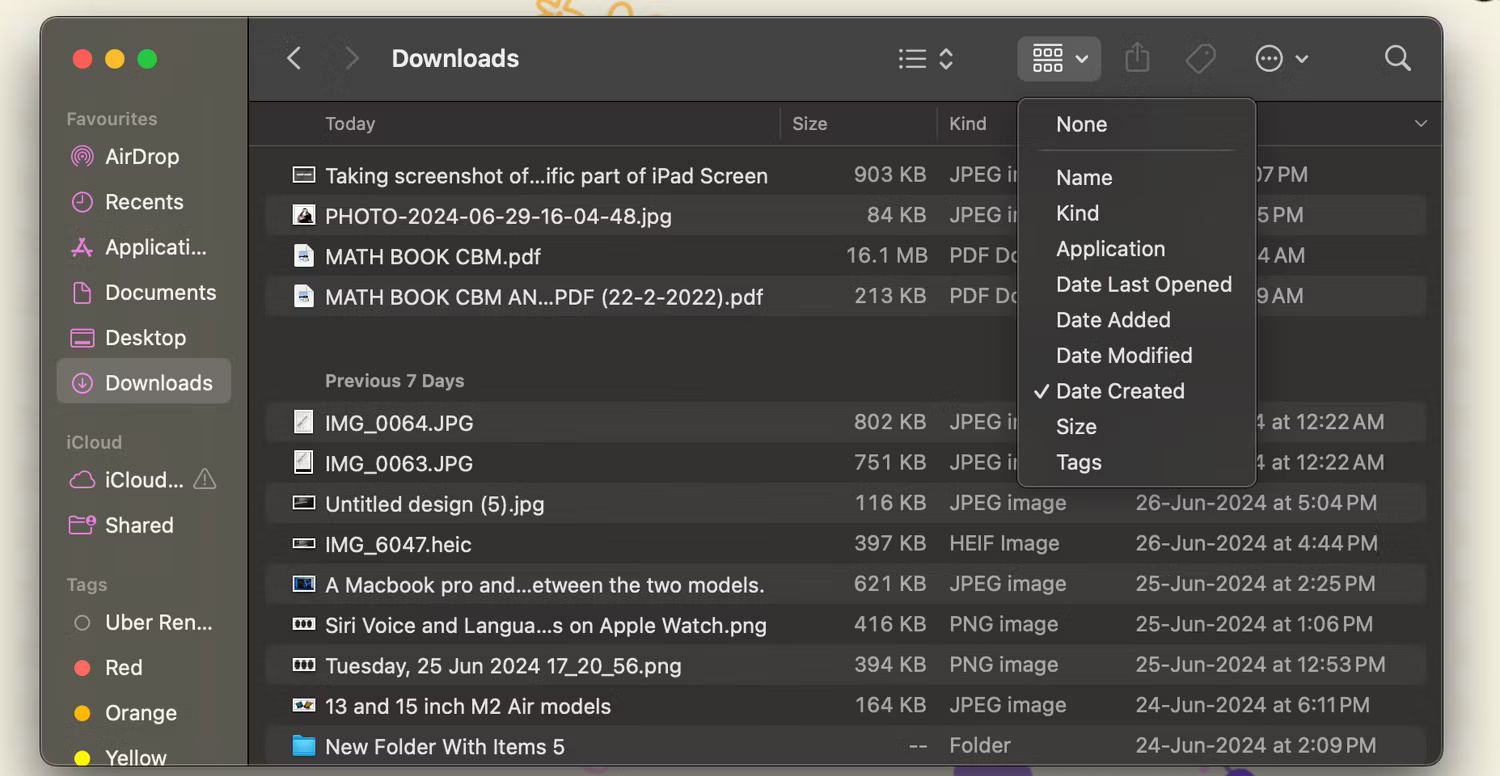Click the iCloud Drive warning triangle icon
The height and width of the screenshot is (776, 1500).
pos(204,480)
